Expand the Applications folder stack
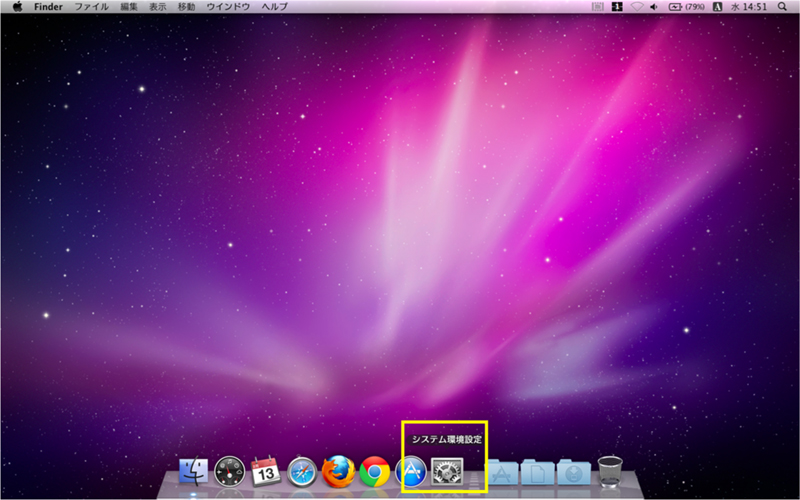The image size is (800, 500). click(x=501, y=471)
